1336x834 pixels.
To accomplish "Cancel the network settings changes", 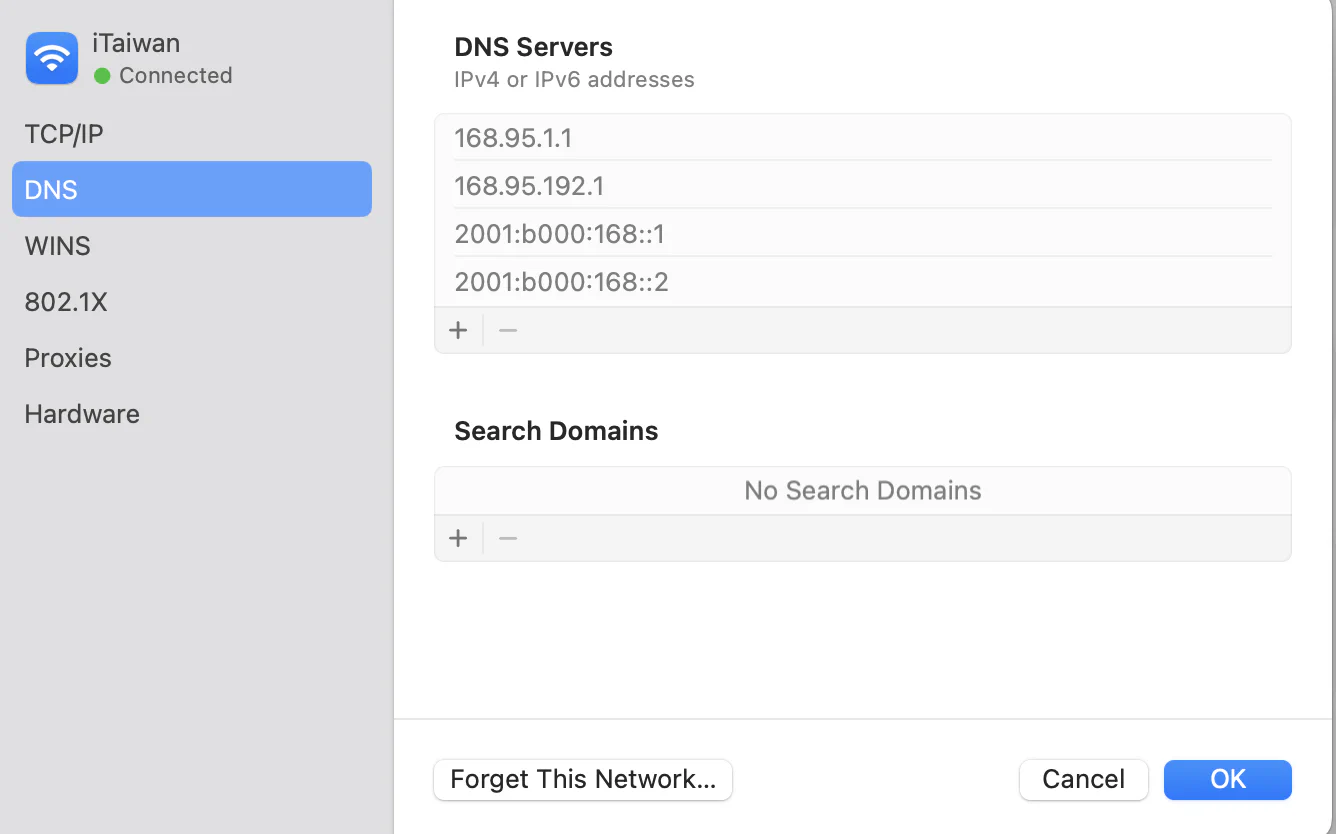I will click(x=1083, y=780).
